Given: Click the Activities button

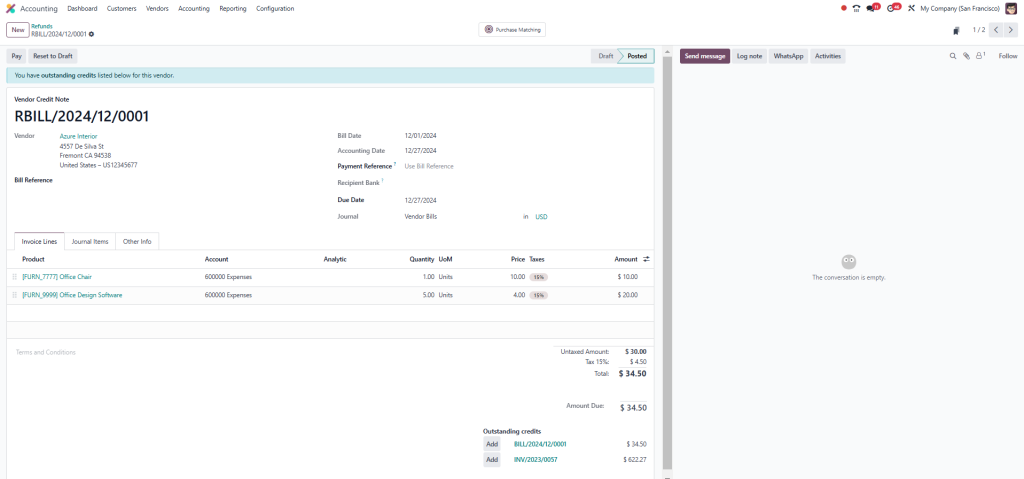Looking at the screenshot, I should (827, 56).
